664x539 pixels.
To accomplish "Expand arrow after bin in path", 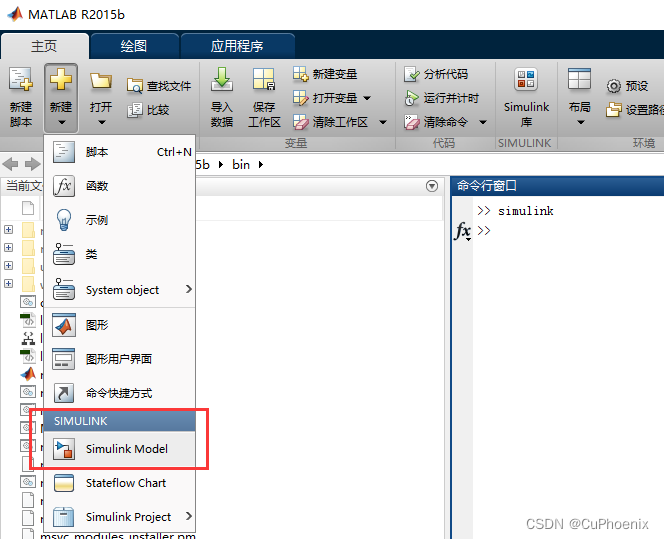I will click(261, 164).
